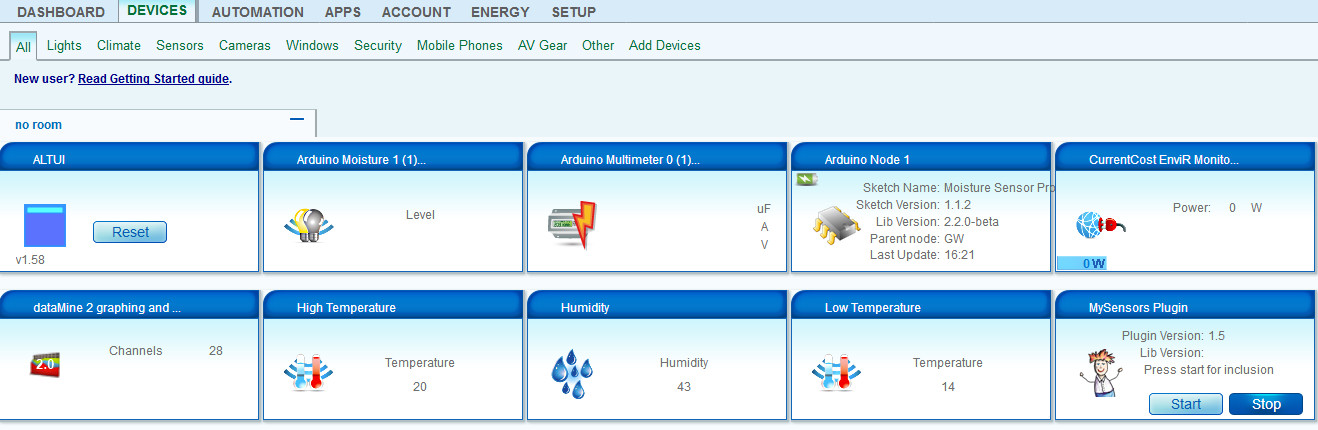Image resolution: width=1318 pixels, height=430 pixels.
Task: Click the Arduino Moisture light bulb icon
Action: tap(309, 224)
